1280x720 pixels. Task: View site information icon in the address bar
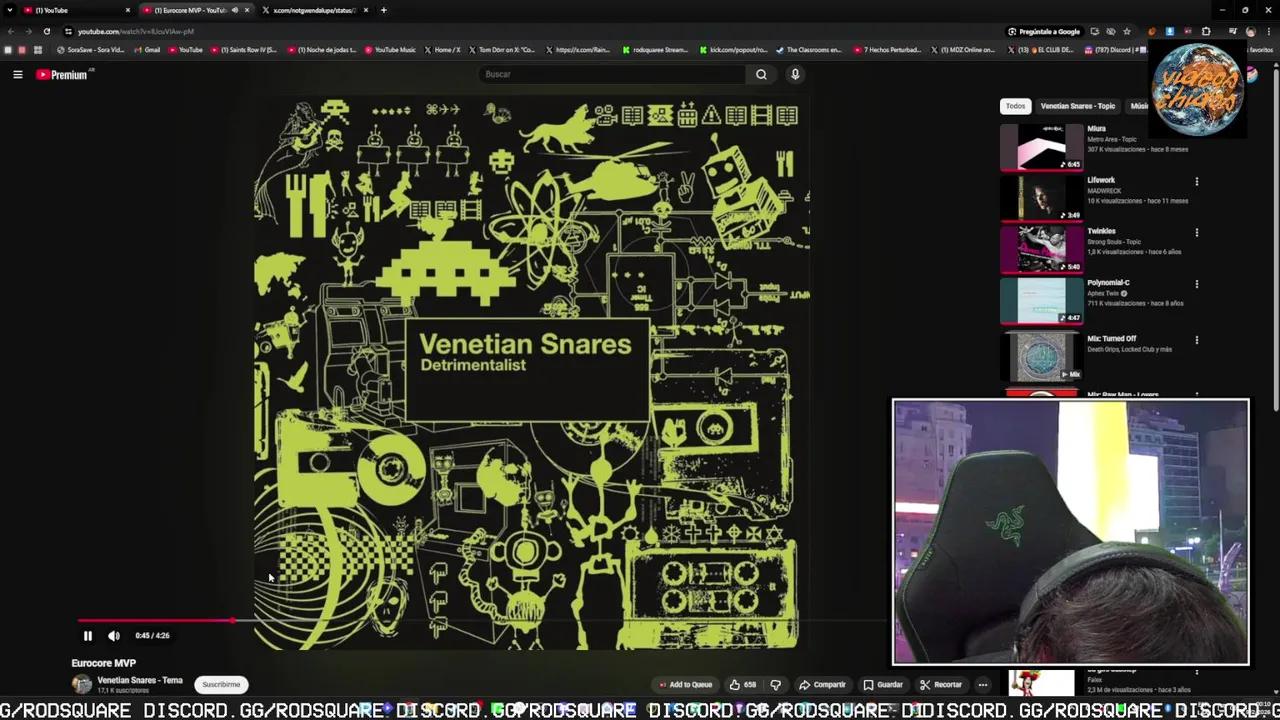[x=68, y=31]
